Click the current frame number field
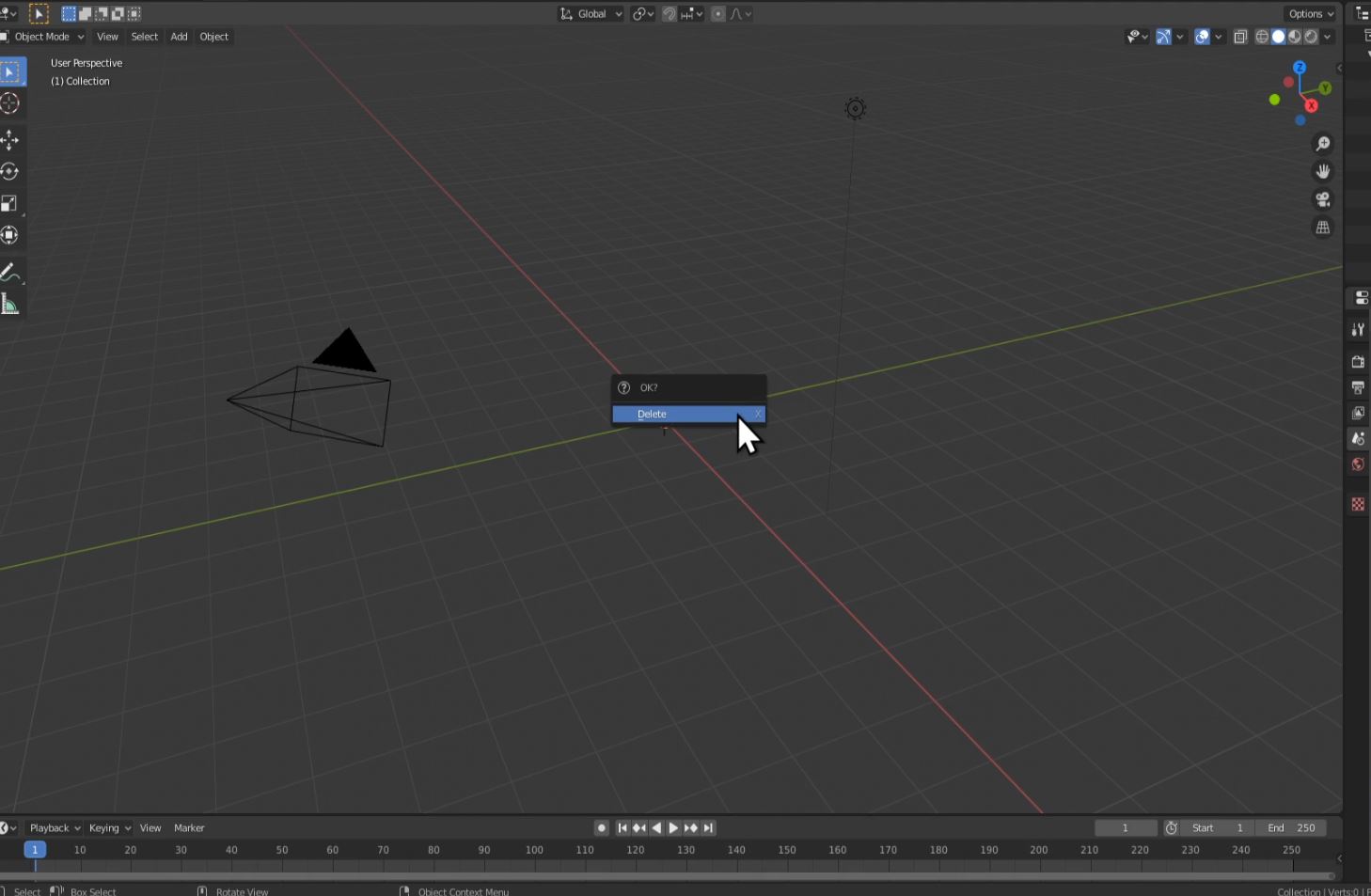The image size is (1371, 896). pos(1126,828)
